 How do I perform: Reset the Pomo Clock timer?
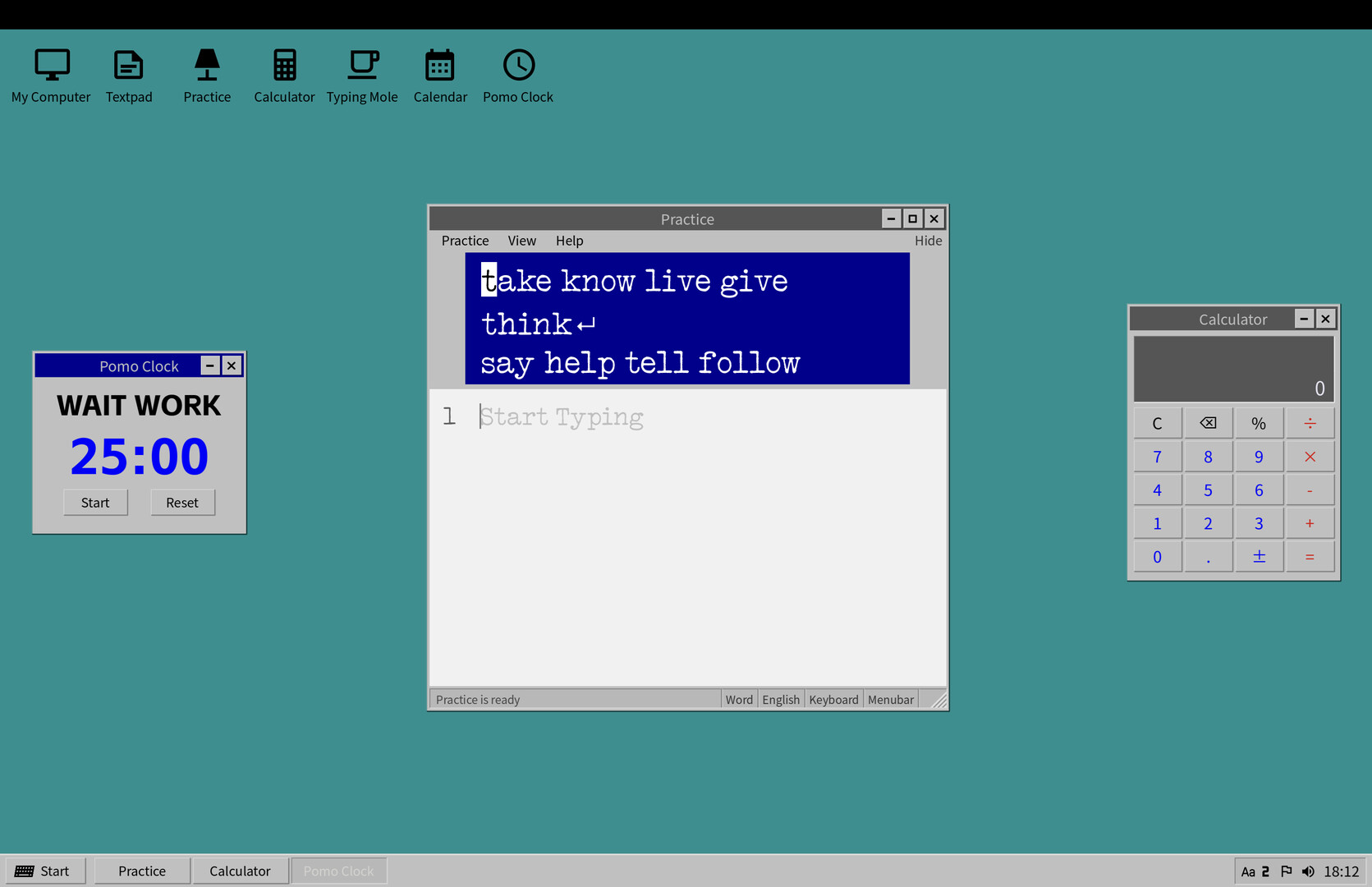[182, 502]
